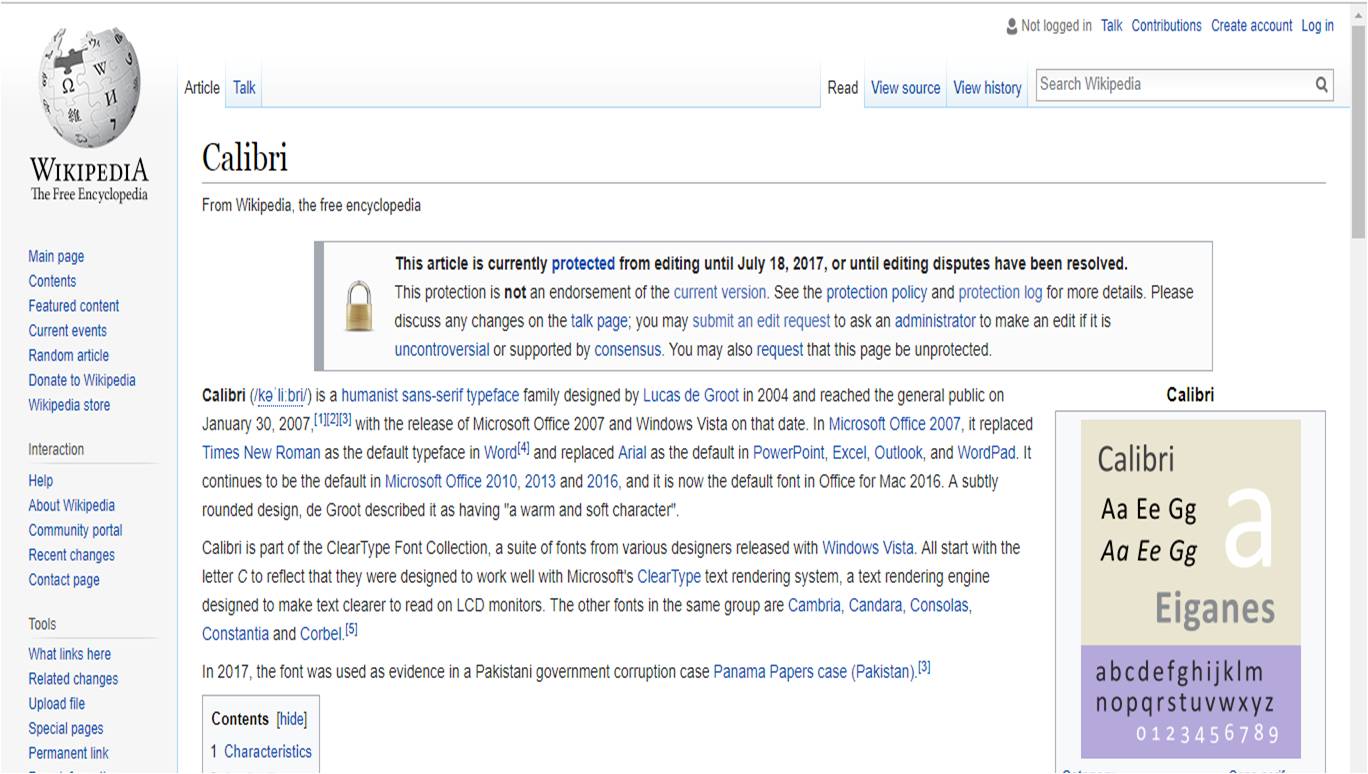This screenshot has width=1368, height=774.
Task: Visit the Wikipedia store
Action: click(69, 405)
